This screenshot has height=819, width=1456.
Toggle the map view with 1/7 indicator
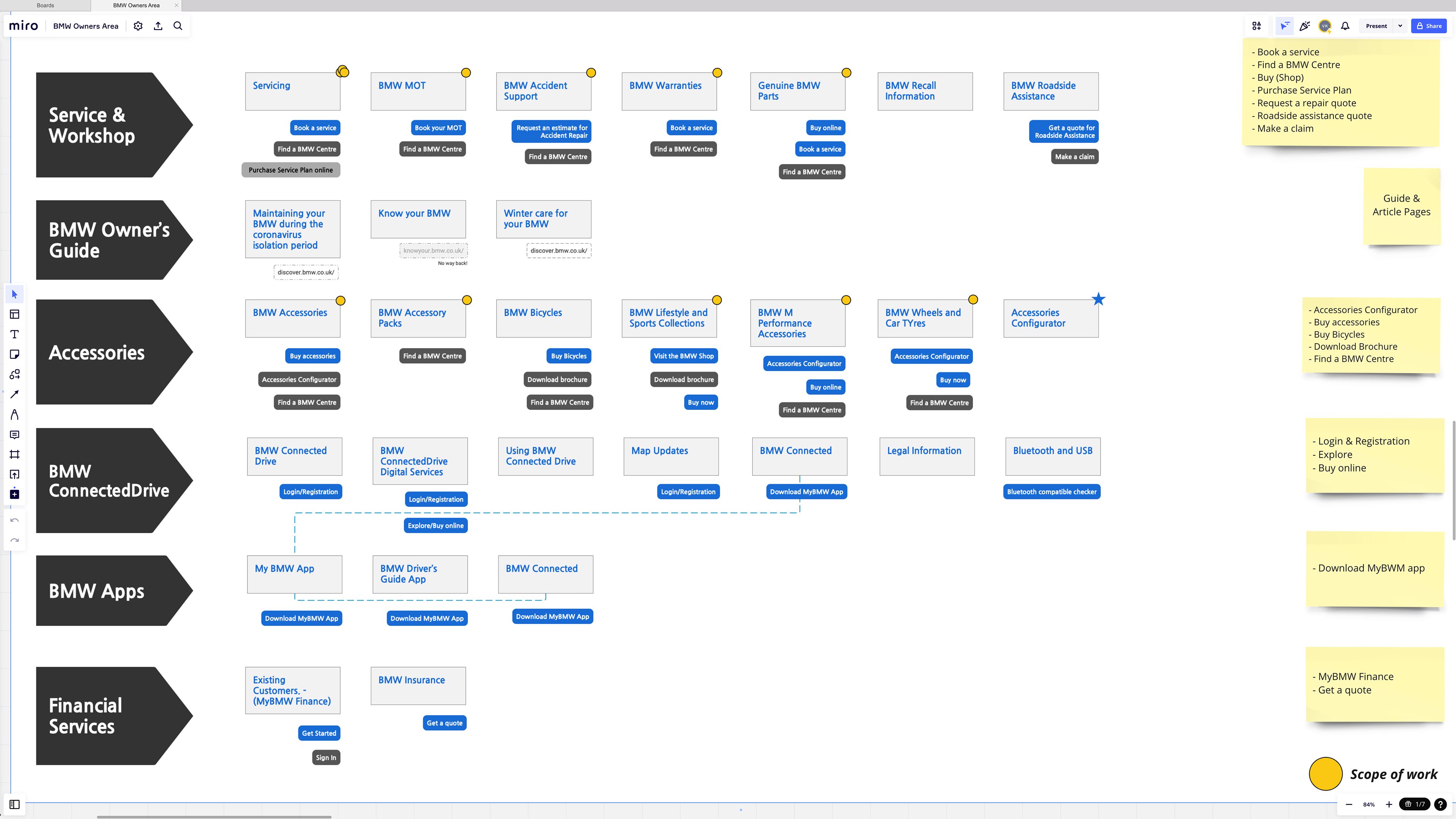coord(1415,804)
